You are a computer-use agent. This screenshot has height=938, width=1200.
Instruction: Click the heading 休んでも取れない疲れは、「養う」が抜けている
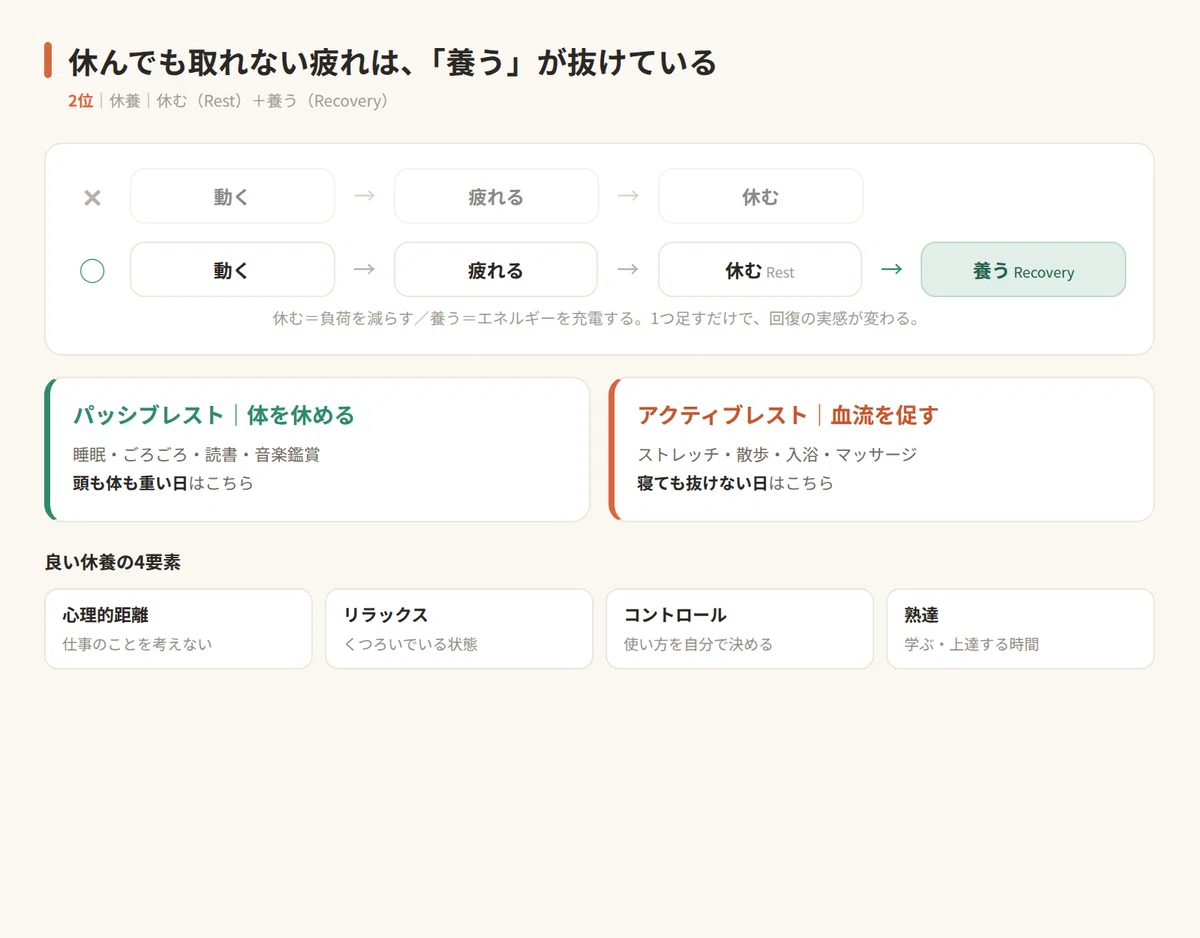pos(393,63)
